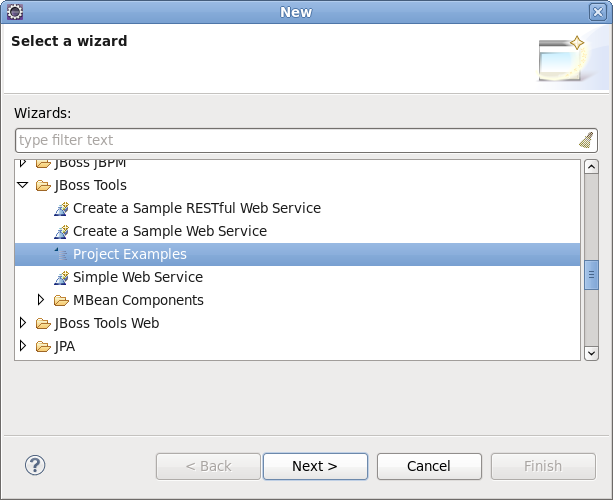This screenshot has height=500, width=613.
Task: Click the wizard list scrollbar thumb
Action: click(591, 275)
